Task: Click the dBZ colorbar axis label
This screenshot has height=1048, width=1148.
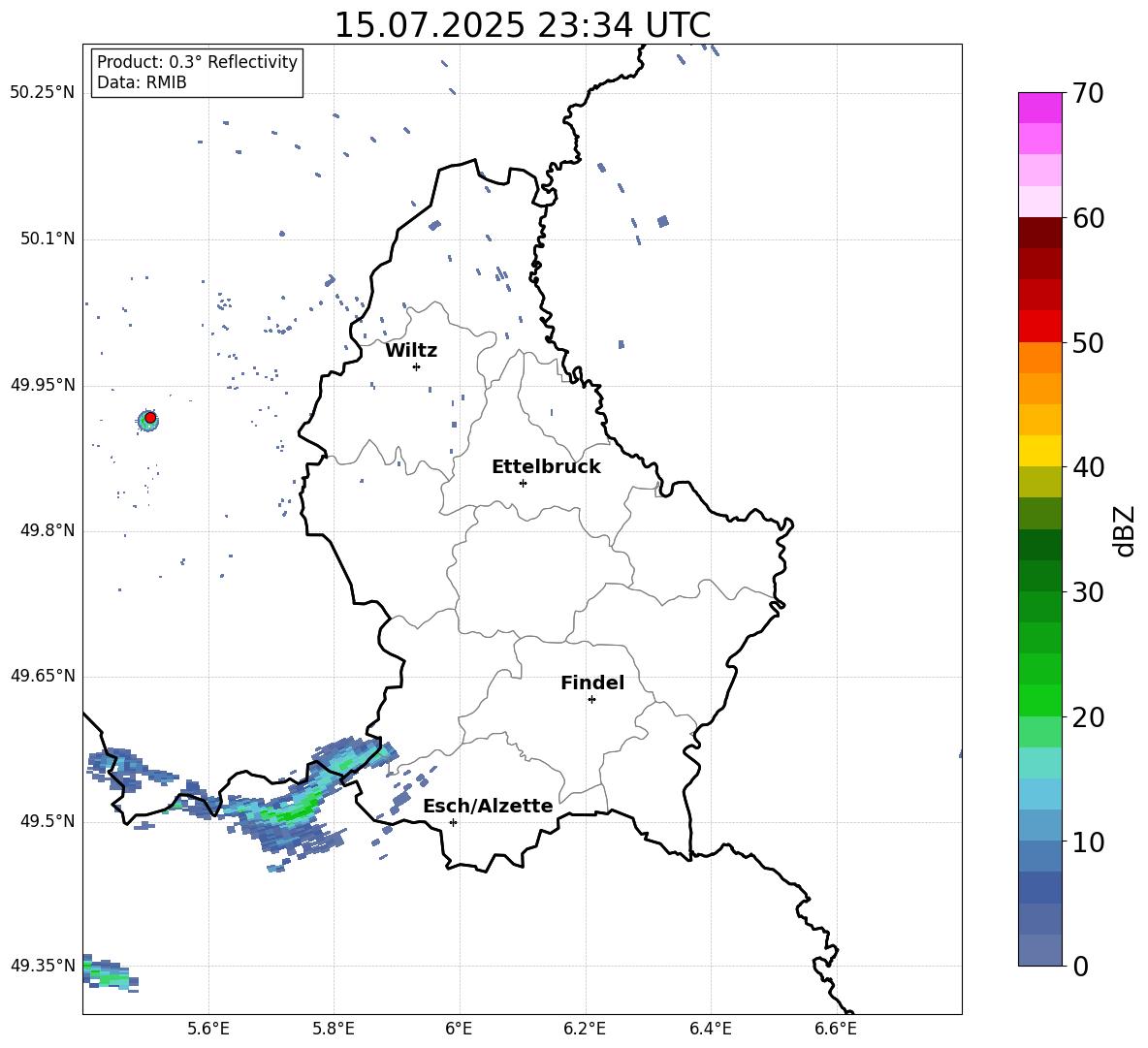Action: pyautogui.click(x=1124, y=530)
